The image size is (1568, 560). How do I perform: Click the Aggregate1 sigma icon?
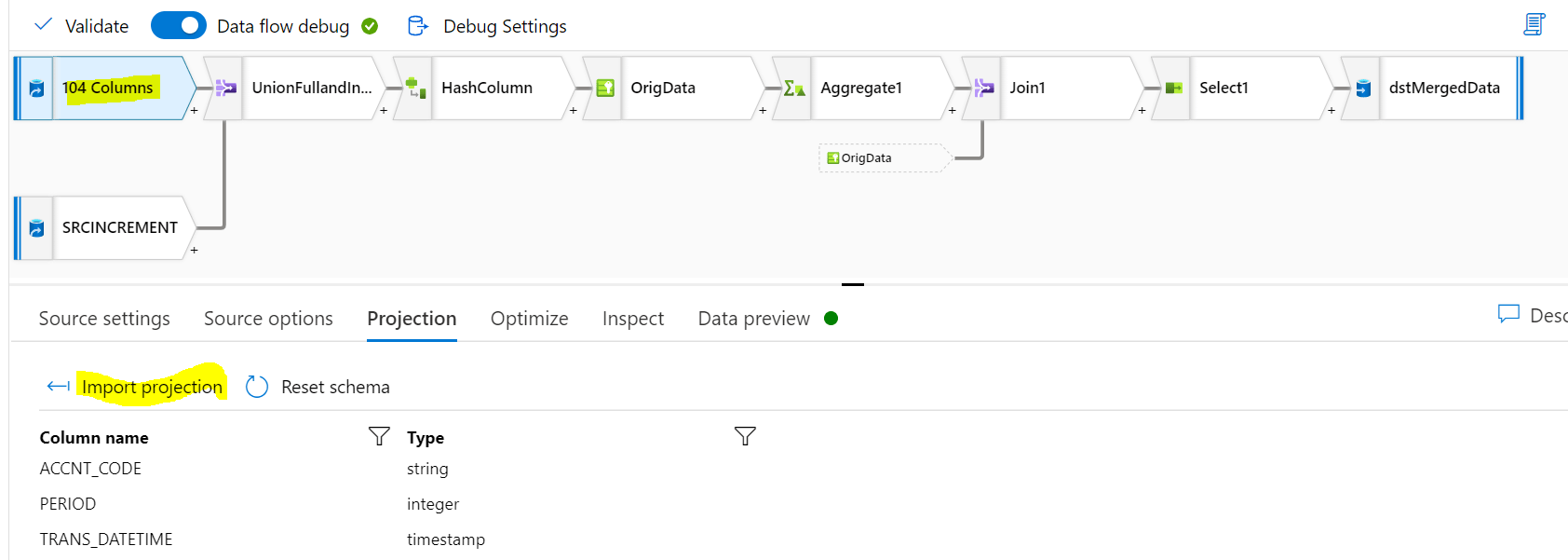[x=793, y=89]
